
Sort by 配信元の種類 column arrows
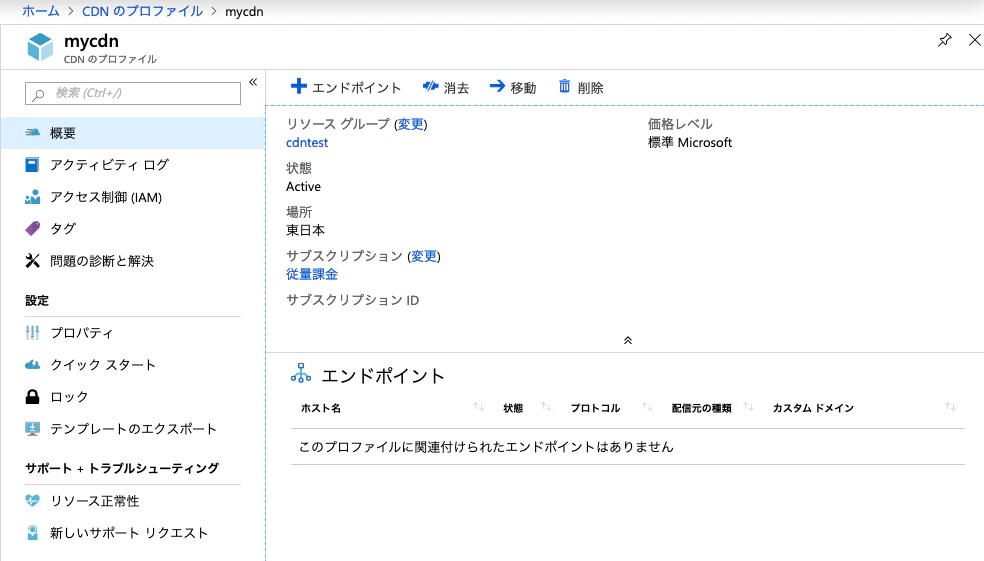(748, 407)
